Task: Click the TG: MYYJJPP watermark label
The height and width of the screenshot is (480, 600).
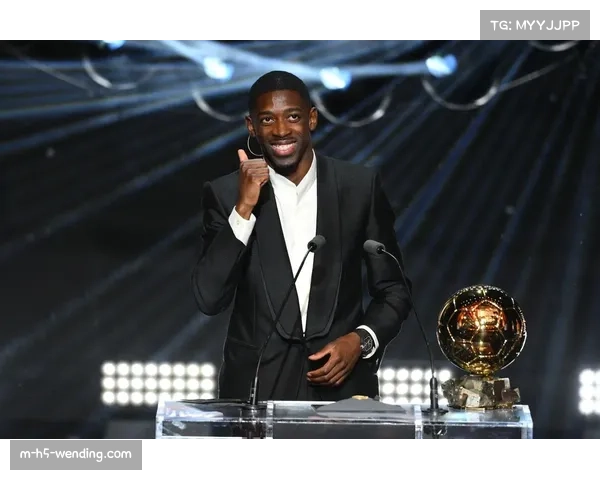Action: click(x=534, y=24)
